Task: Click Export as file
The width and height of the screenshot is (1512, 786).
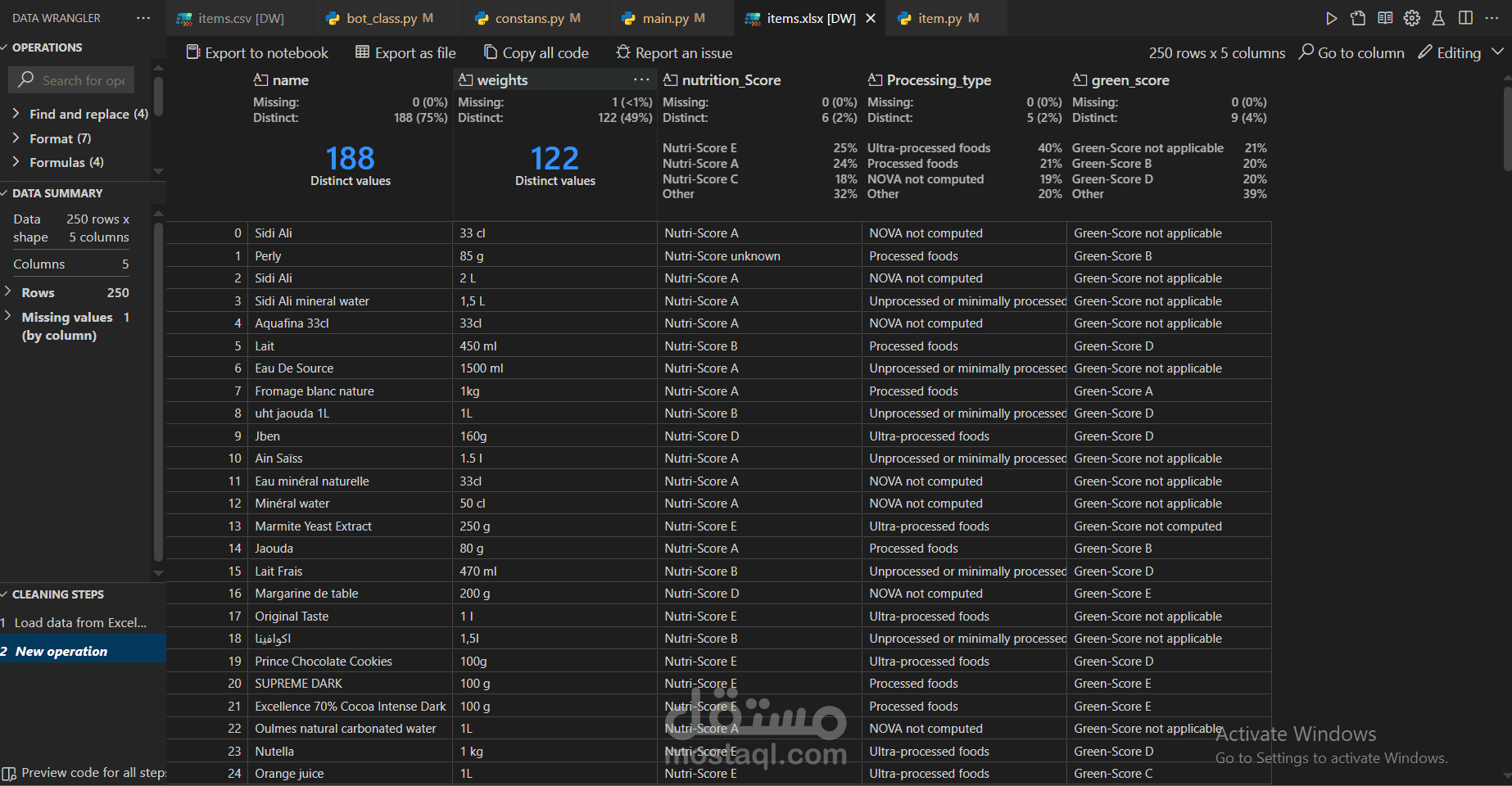Action: coord(405,52)
